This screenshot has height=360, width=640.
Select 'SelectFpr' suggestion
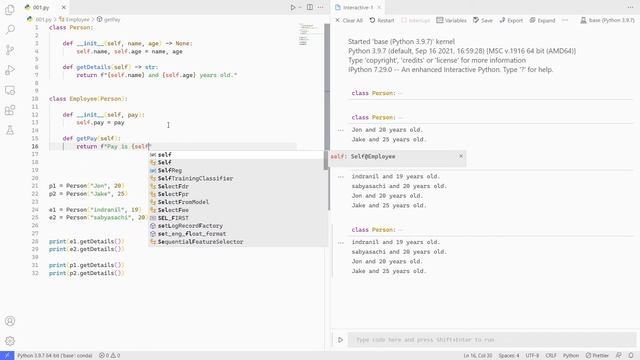(238, 194)
